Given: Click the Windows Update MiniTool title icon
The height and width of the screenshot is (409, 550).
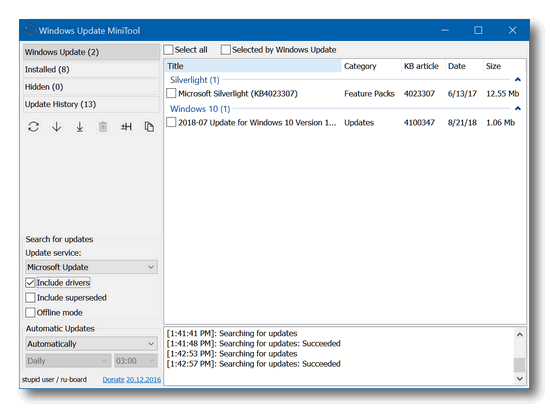Looking at the screenshot, I should point(31,31).
